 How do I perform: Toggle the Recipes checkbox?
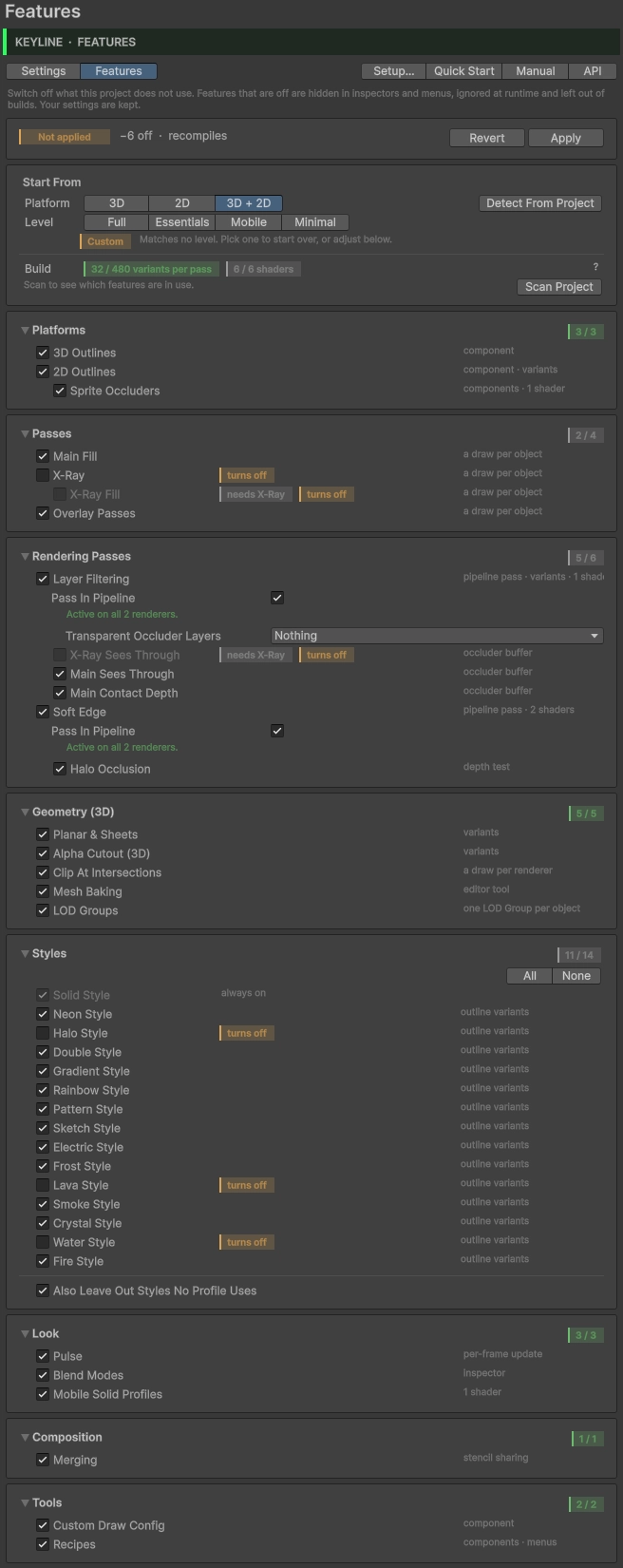43,1544
